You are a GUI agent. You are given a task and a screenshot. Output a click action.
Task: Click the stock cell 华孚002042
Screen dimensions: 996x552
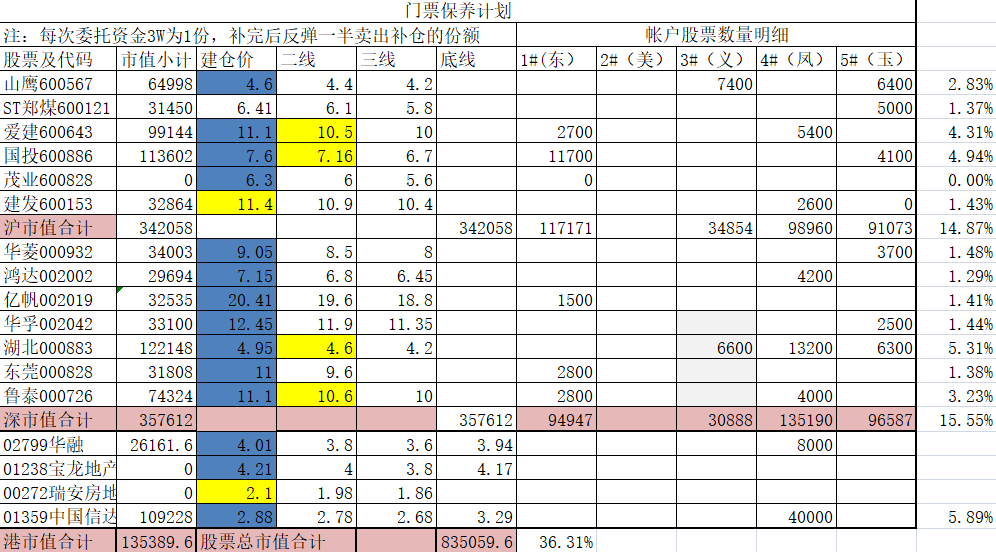tap(58, 324)
